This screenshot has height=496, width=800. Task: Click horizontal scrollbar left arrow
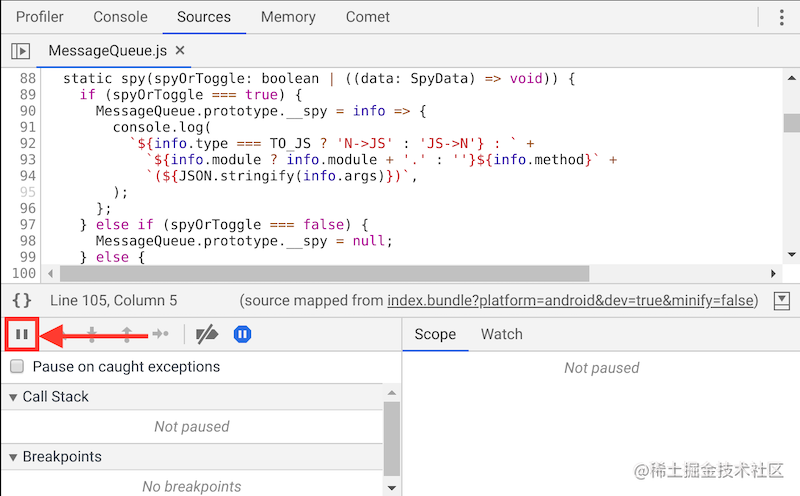pyautogui.click(x=51, y=274)
